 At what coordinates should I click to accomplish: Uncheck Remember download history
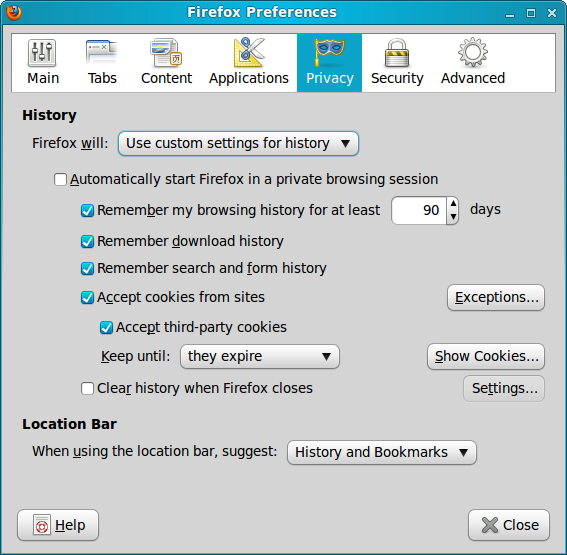point(87,242)
